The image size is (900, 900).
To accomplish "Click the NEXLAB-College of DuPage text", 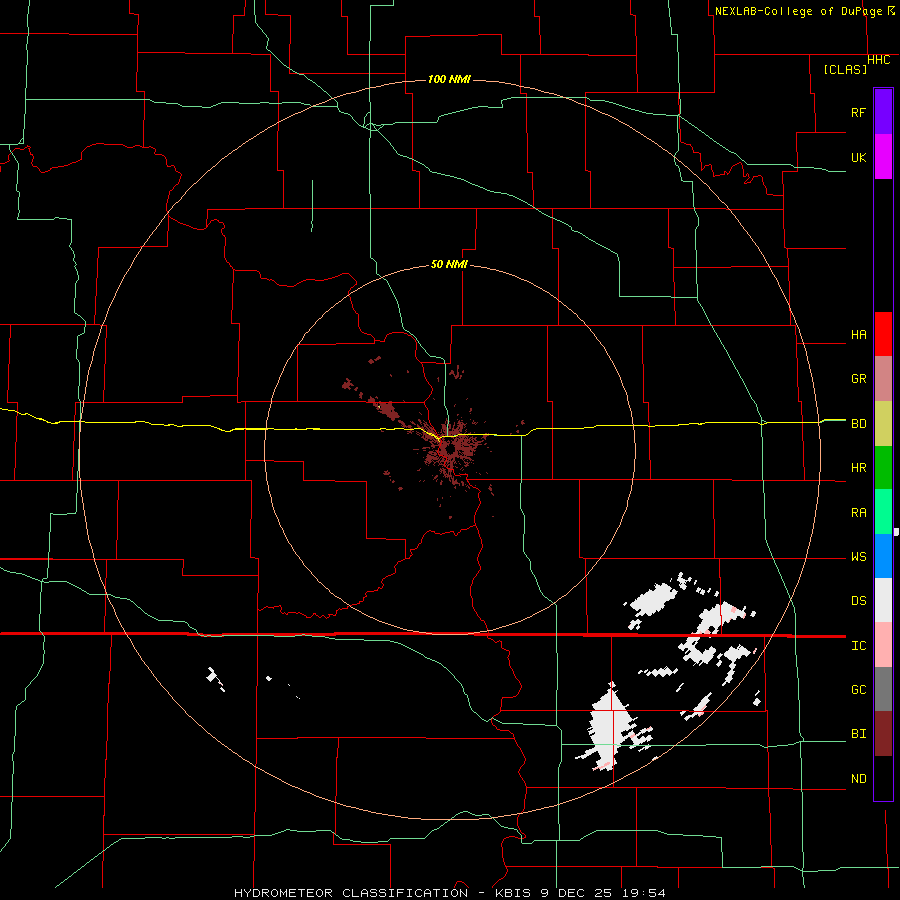I will pos(800,11).
